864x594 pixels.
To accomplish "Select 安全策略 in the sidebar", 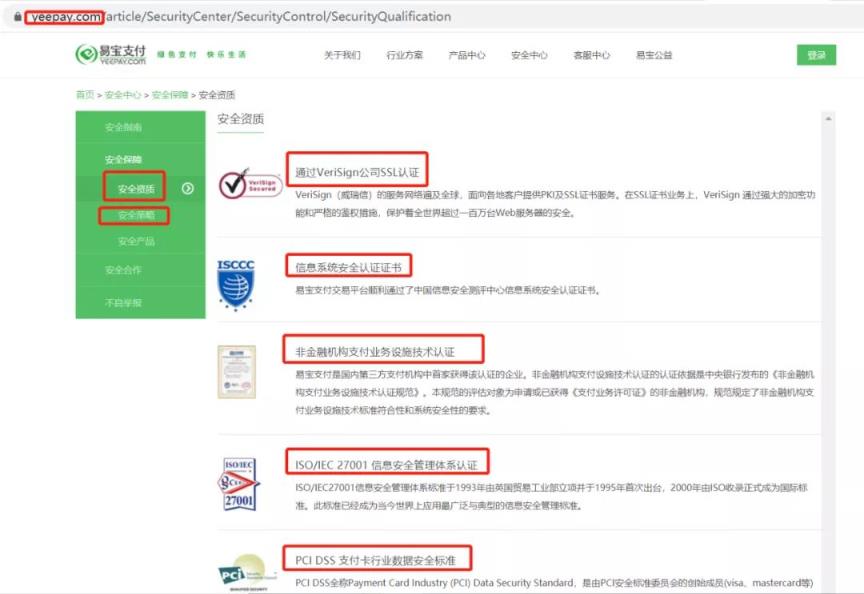I will 136,215.
